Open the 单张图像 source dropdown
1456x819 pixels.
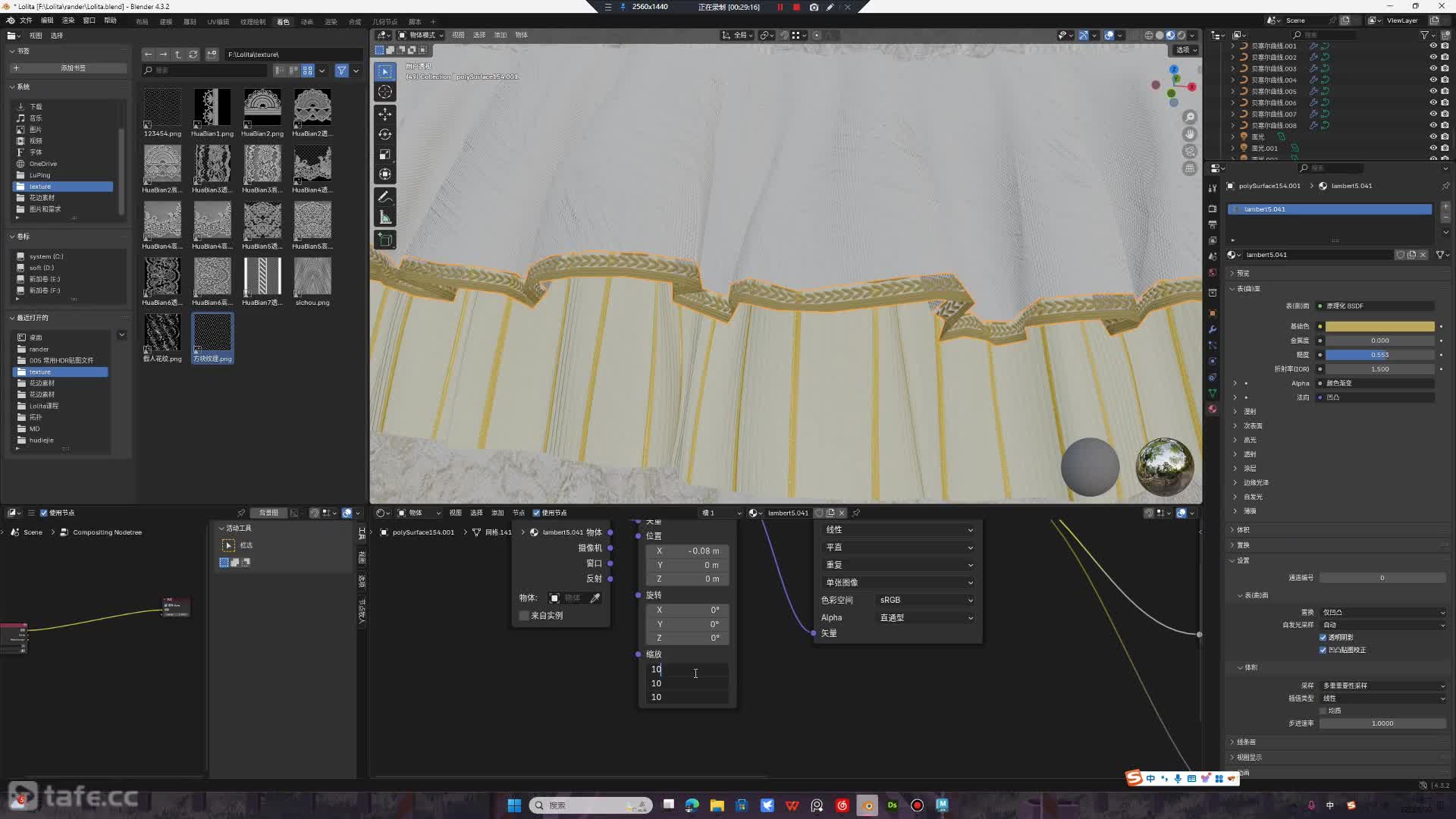pos(898,582)
